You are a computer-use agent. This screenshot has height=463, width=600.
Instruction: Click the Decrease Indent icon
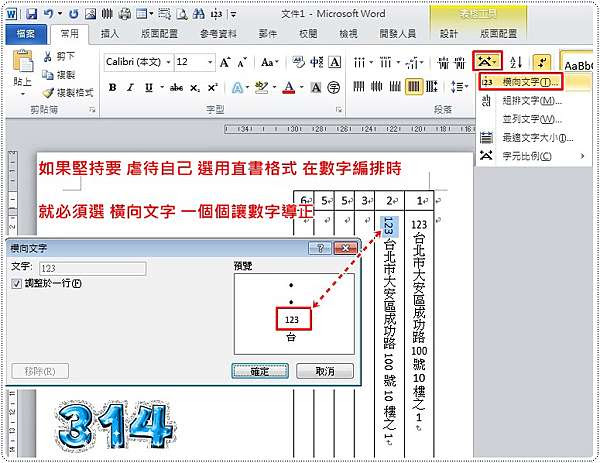coord(443,62)
